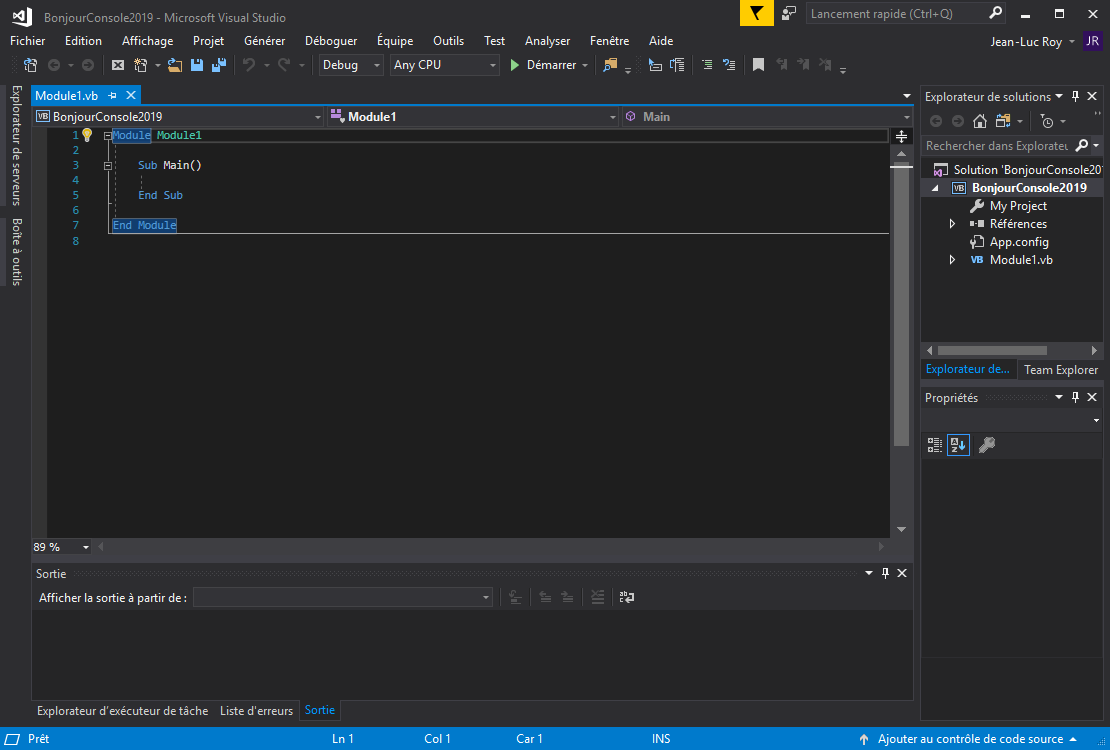The image size is (1110, 750).
Task: Click the Open File folder icon
Action: pyautogui.click(x=175, y=65)
